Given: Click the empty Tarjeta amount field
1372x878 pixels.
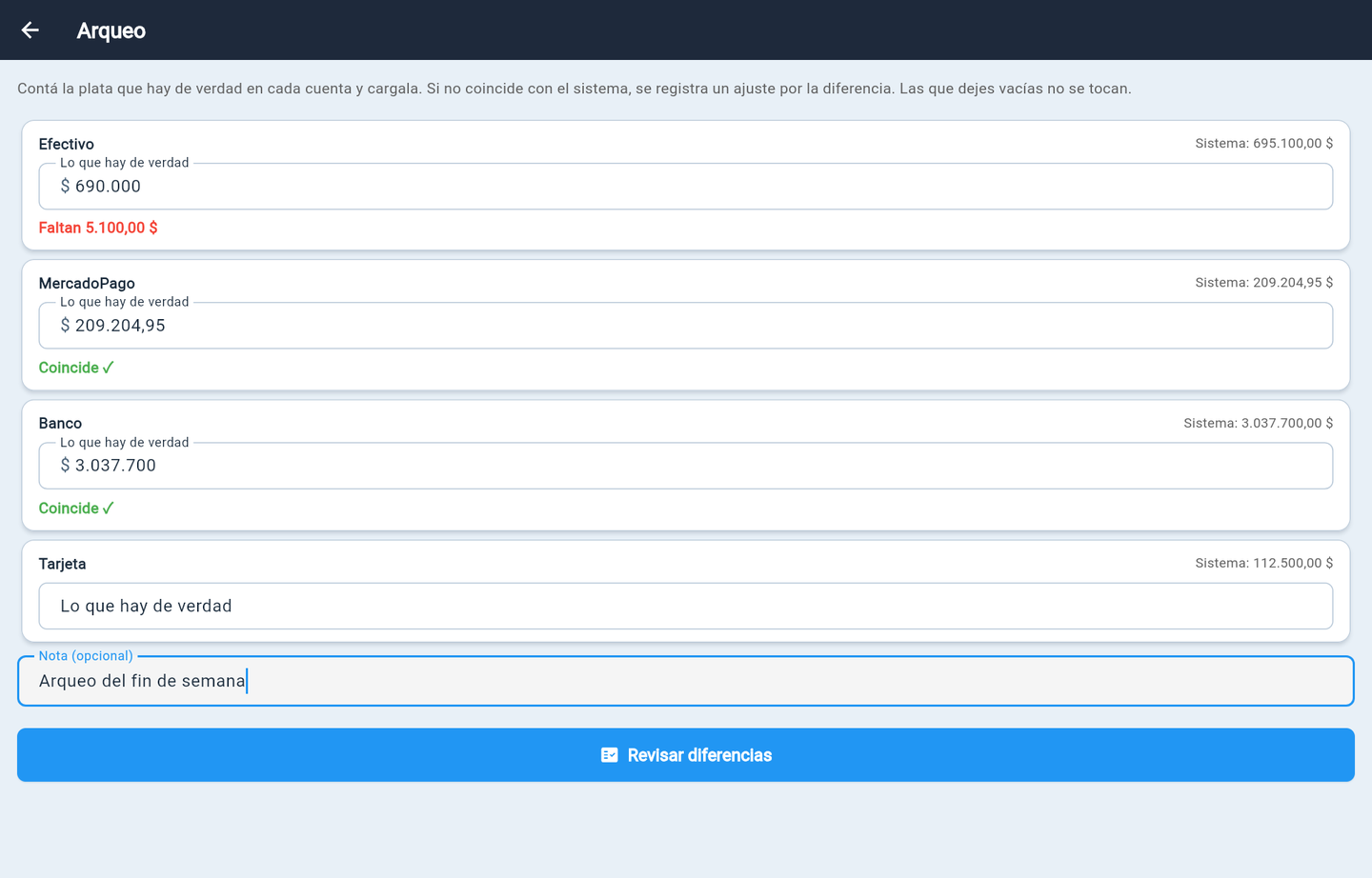Looking at the screenshot, I should click(686, 606).
